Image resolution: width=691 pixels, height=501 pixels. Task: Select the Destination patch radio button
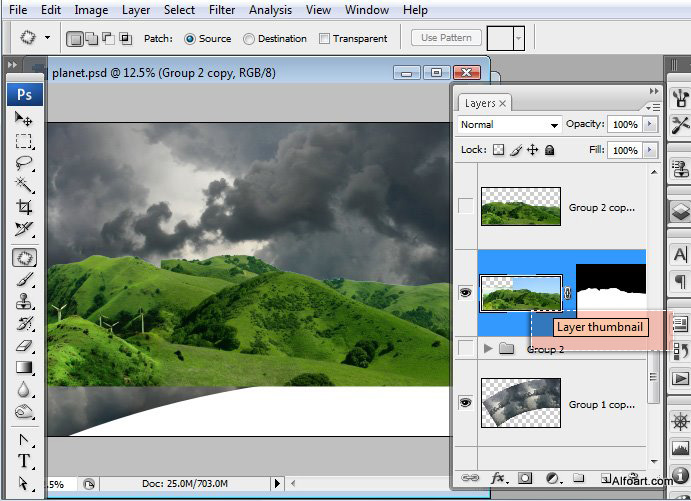pos(249,39)
